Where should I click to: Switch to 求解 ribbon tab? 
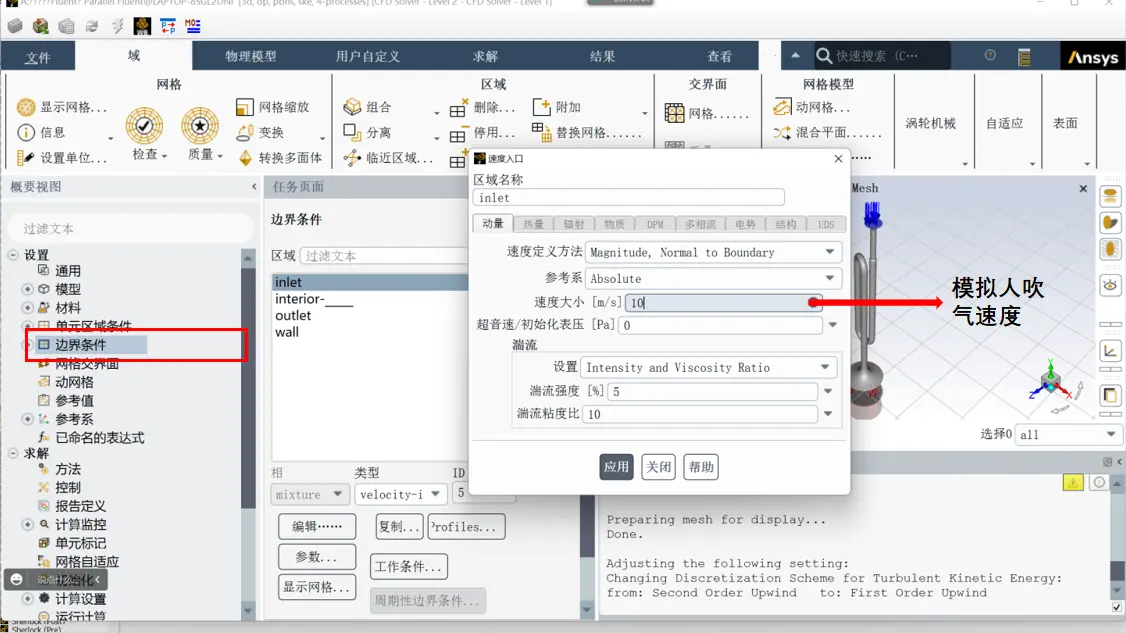tap(485, 56)
